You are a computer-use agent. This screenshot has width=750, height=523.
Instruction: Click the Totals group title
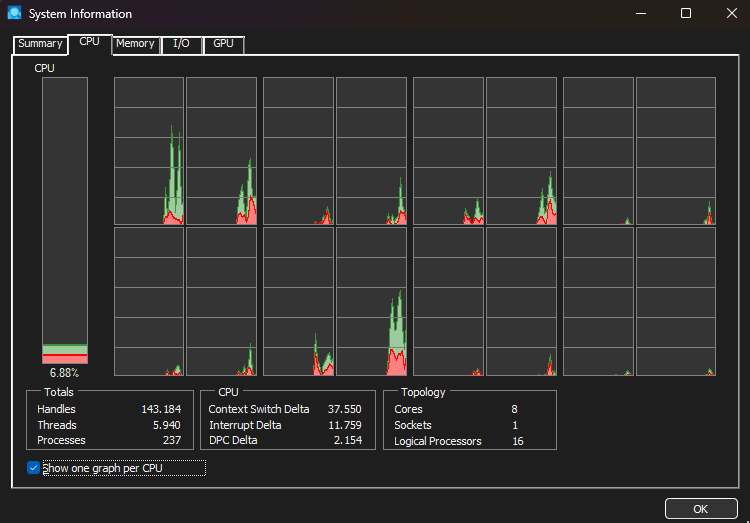[59, 392]
